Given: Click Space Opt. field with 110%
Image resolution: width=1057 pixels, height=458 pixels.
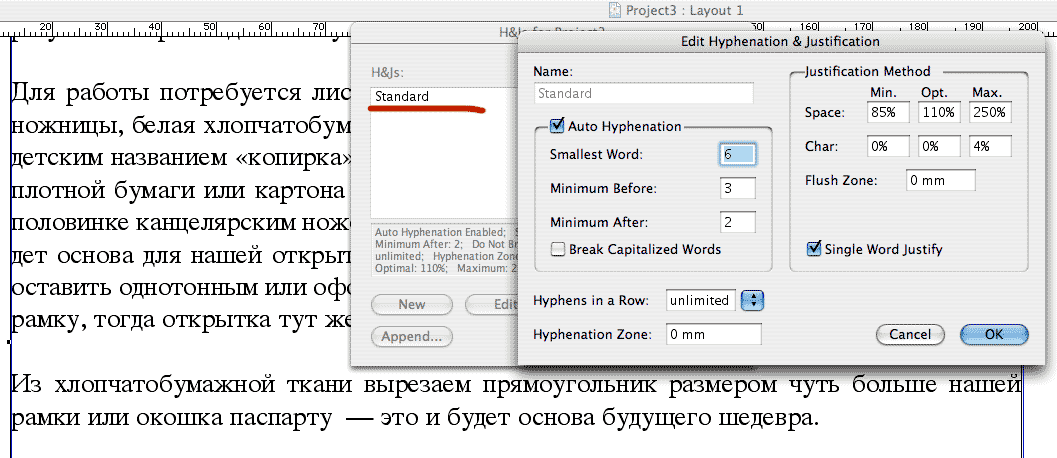Looking at the screenshot, I should pos(940,113).
